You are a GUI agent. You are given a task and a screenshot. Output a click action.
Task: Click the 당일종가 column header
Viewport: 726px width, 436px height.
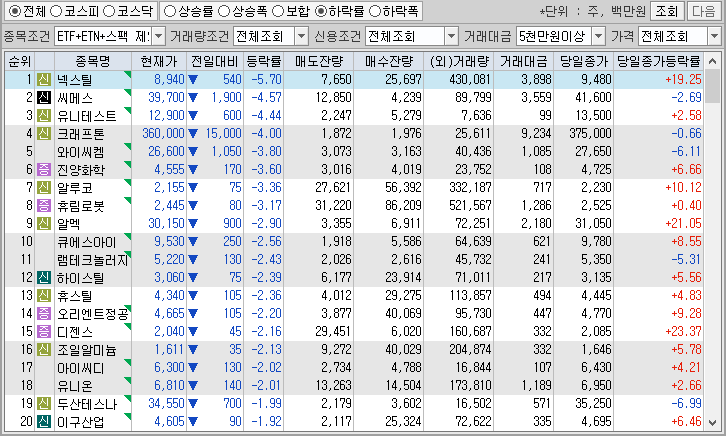tap(583, 61)
